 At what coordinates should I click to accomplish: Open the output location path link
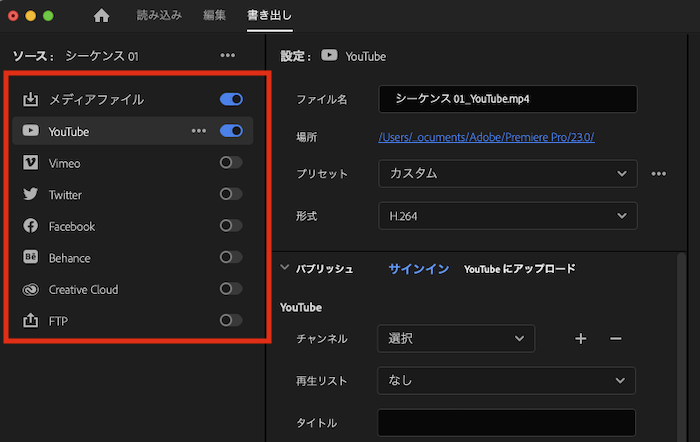pos(486,137)
